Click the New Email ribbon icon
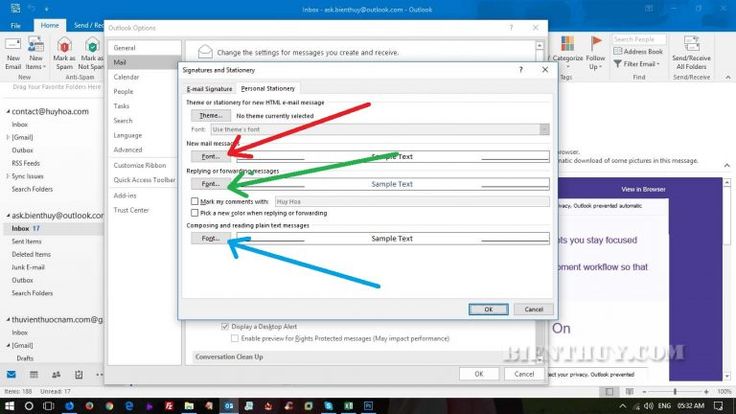This screenshot has height=414, width=736. pyautogui.click(x=13, y=45)
